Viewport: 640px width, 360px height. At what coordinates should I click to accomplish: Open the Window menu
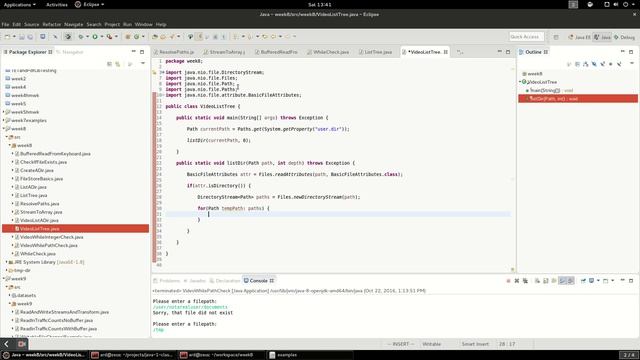tap(143, 24)
